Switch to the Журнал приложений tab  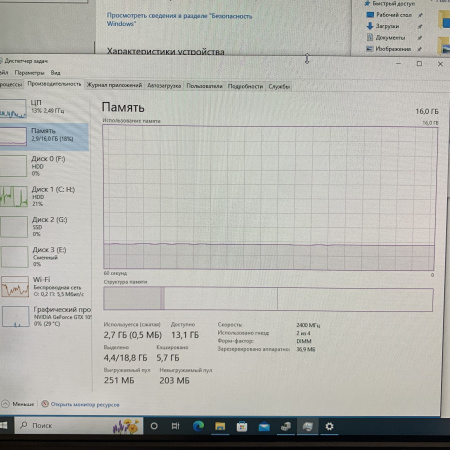[114, 85]
